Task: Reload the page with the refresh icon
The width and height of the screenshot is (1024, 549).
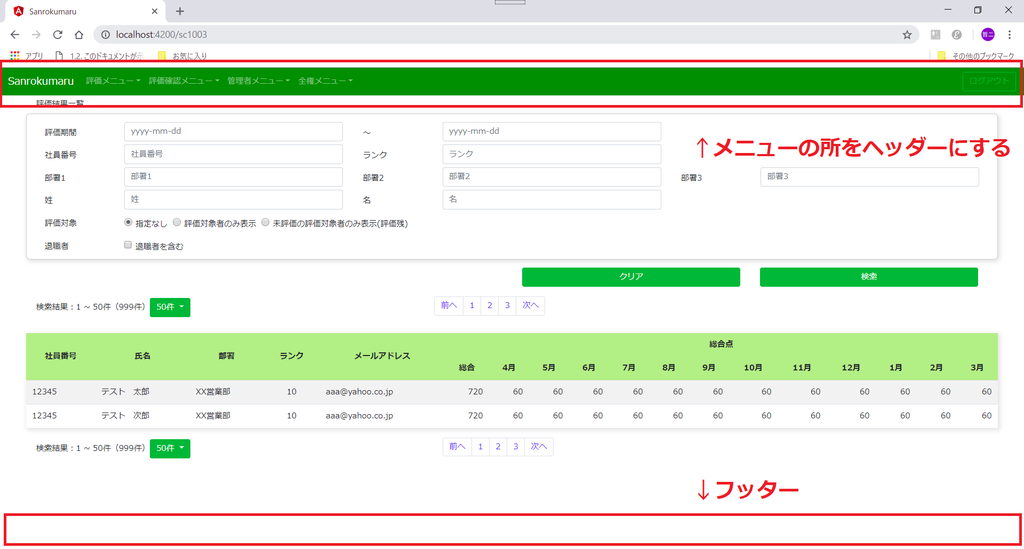Action: coord(57,35)
